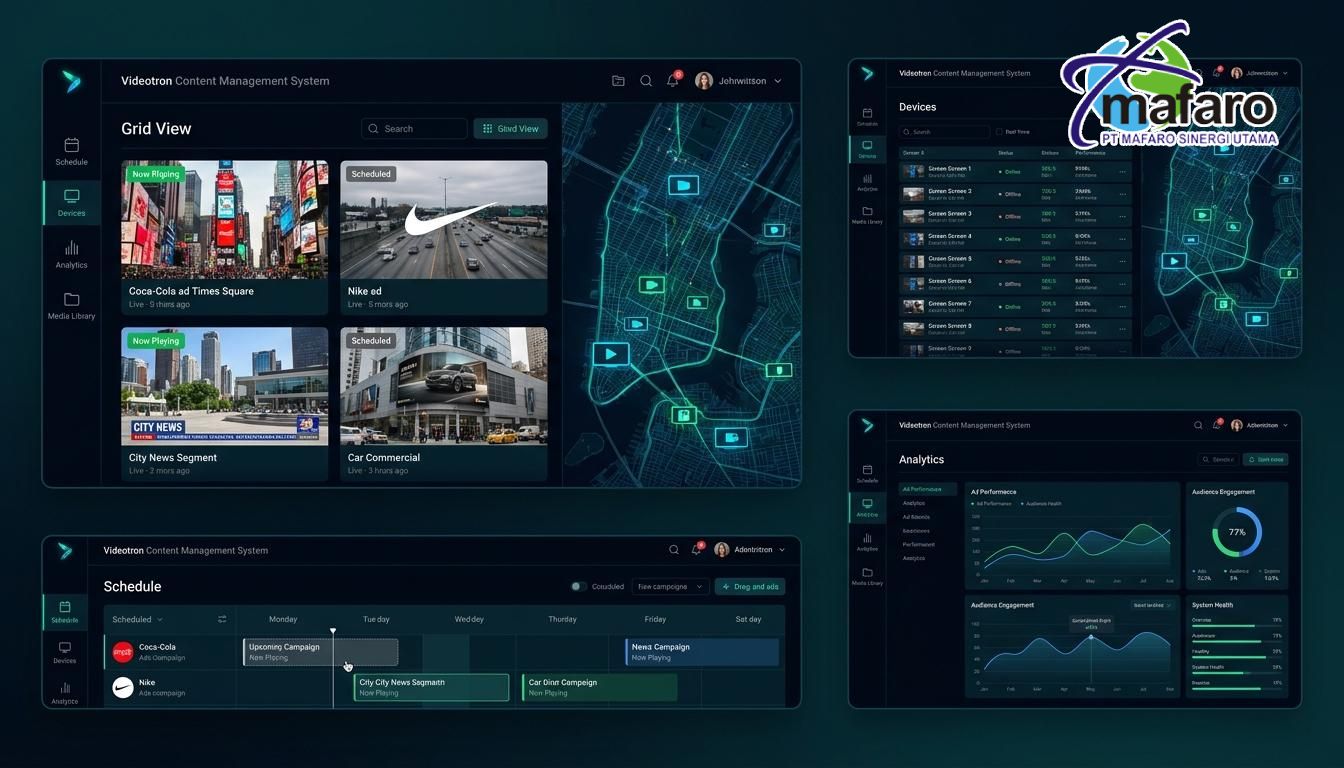Open Analytics icon in the Devices window sidebar

[867, 178]
